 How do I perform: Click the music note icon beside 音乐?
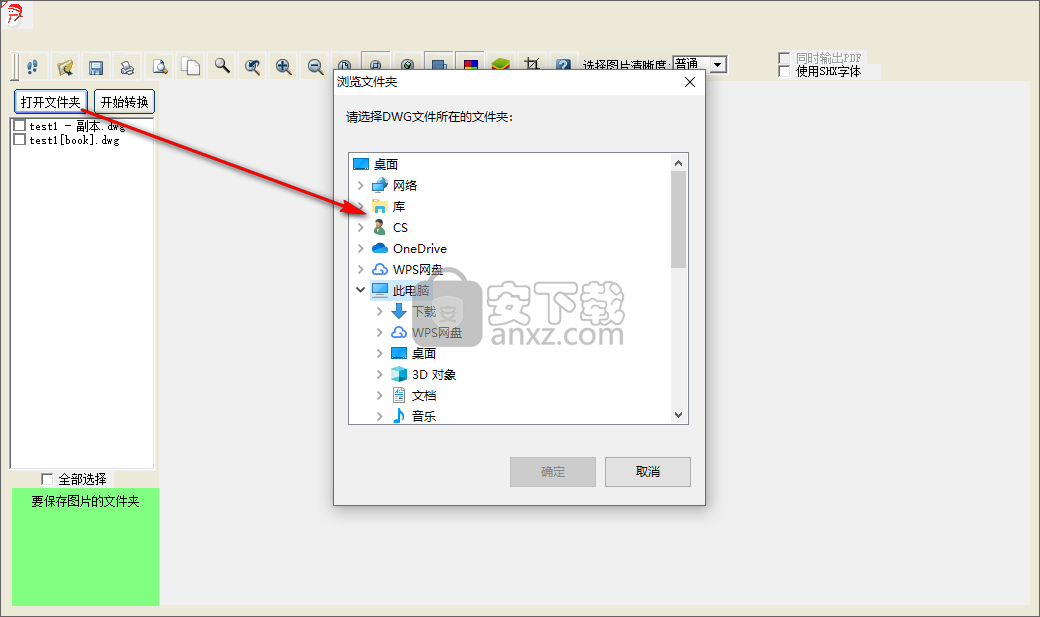[x=399, y=416]
